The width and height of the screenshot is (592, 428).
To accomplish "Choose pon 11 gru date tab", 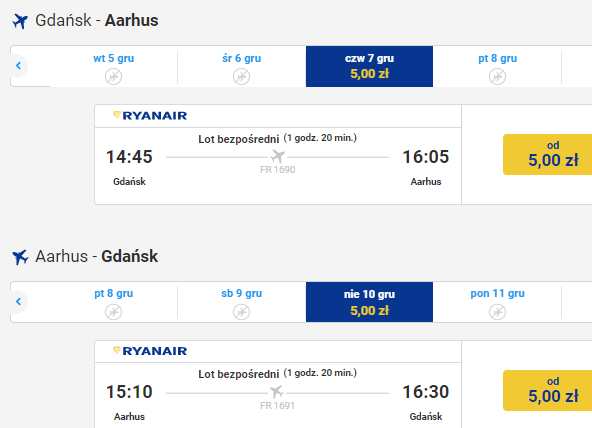I will point(497,302).
